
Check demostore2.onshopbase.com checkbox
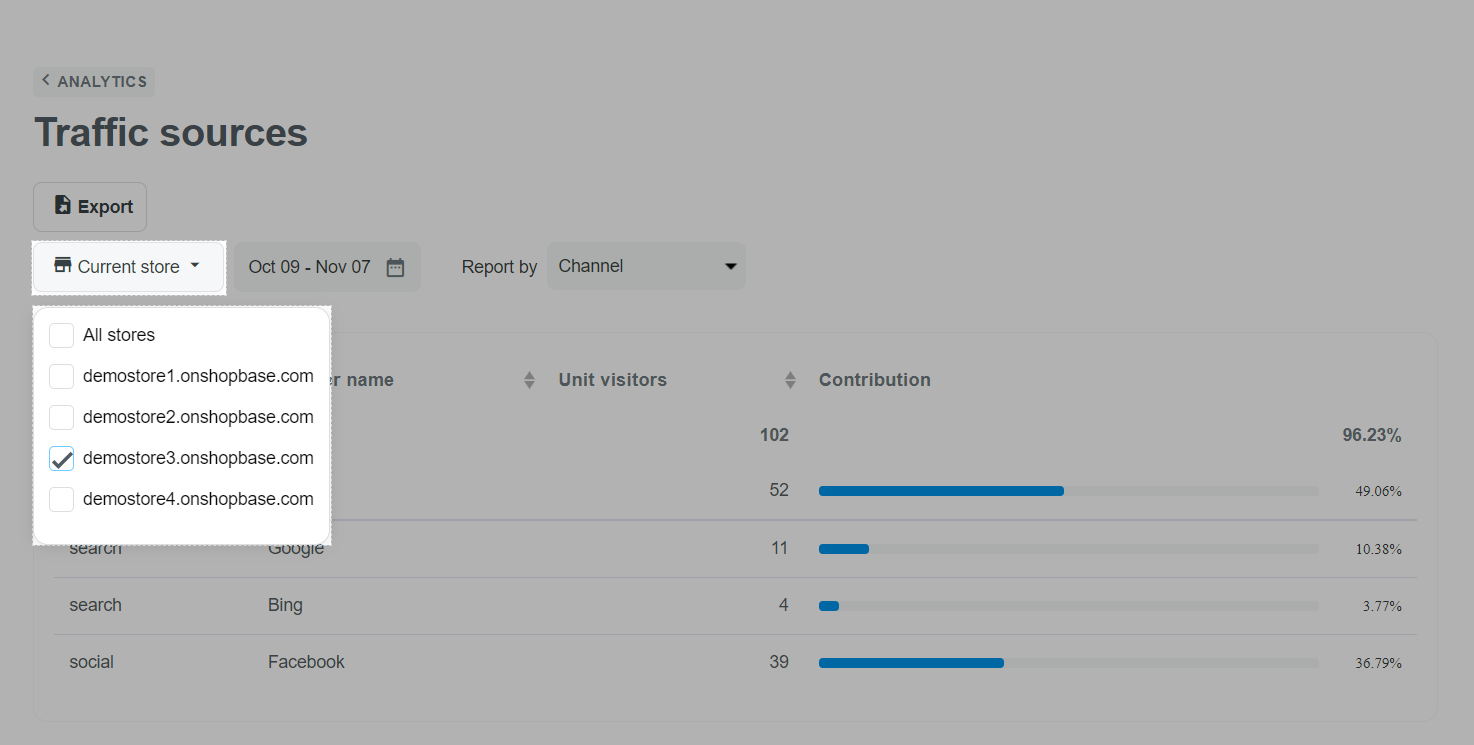(x=62, y=417)
